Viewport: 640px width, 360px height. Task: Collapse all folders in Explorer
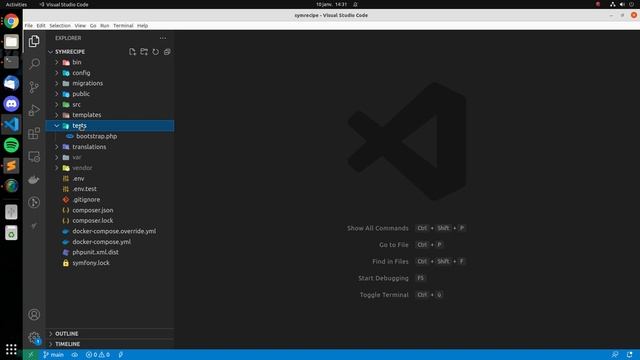click(x=167, y=52)
